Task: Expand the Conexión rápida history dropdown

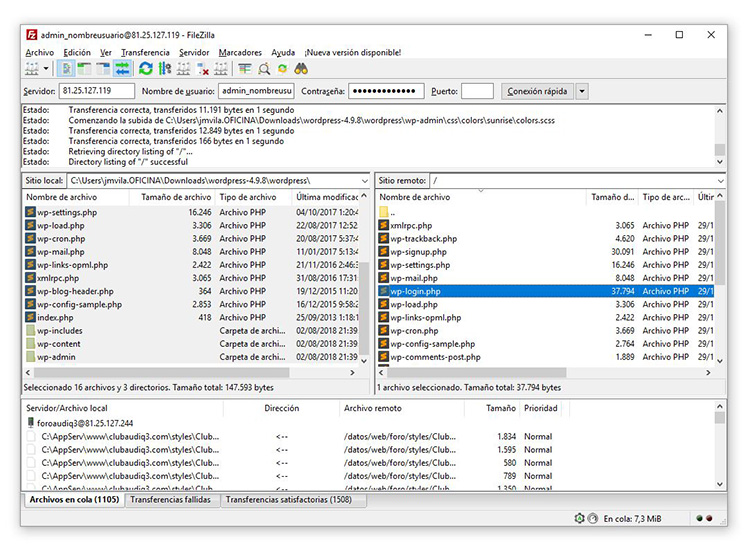Action: click(x=582, y=91)
